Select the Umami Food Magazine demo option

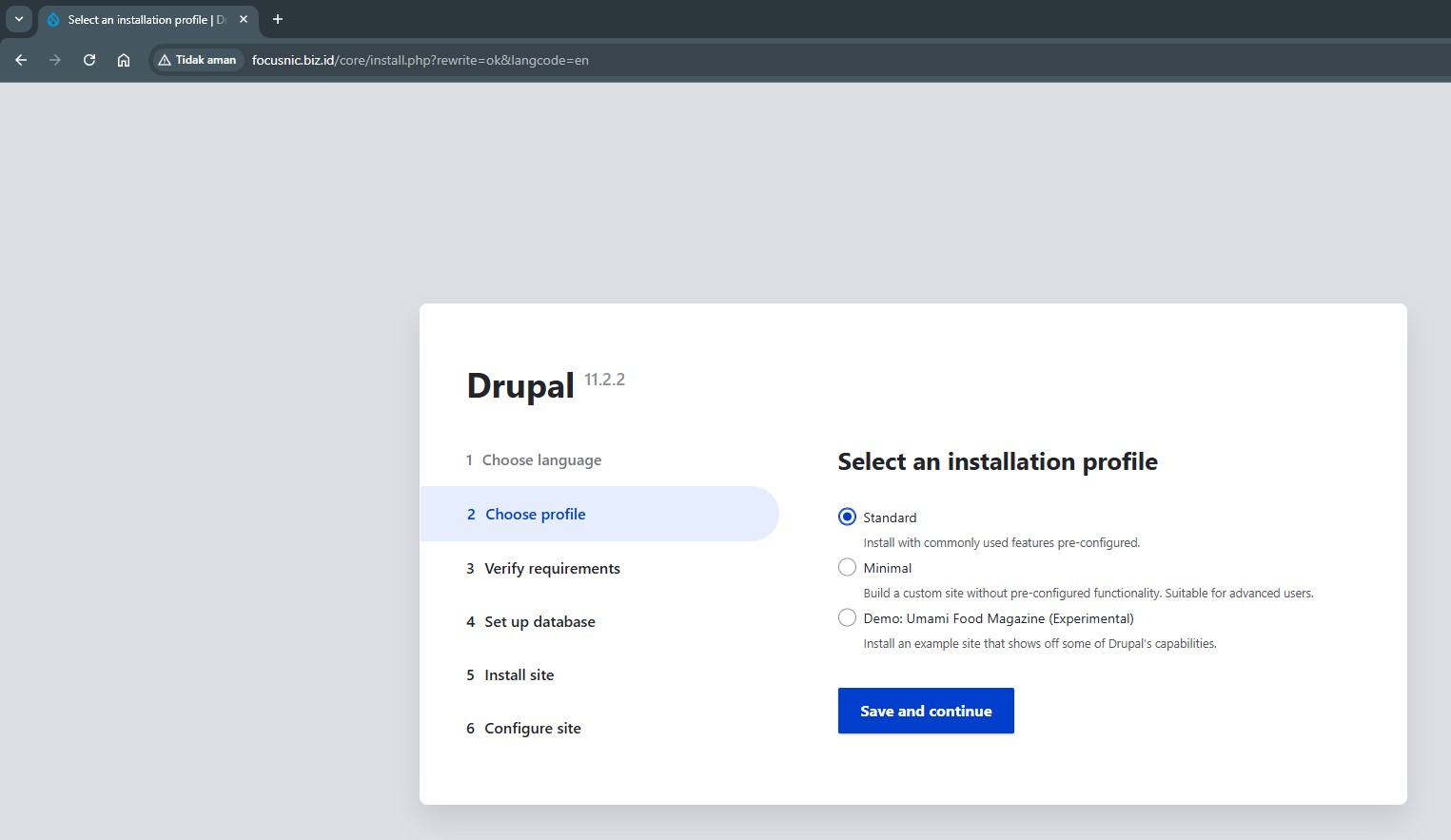coord(847,617)
